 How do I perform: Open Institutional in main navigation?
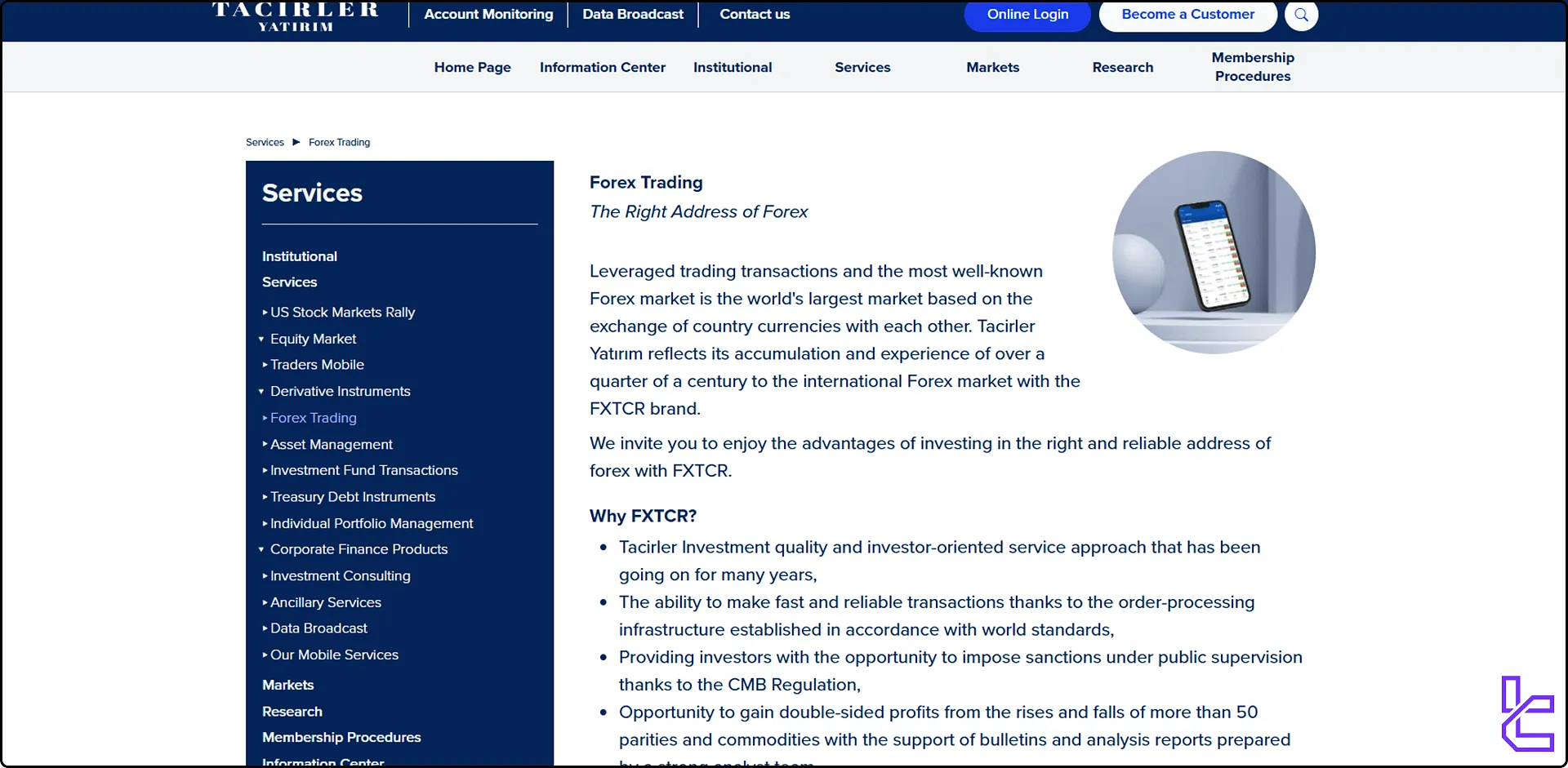point(733,68)
